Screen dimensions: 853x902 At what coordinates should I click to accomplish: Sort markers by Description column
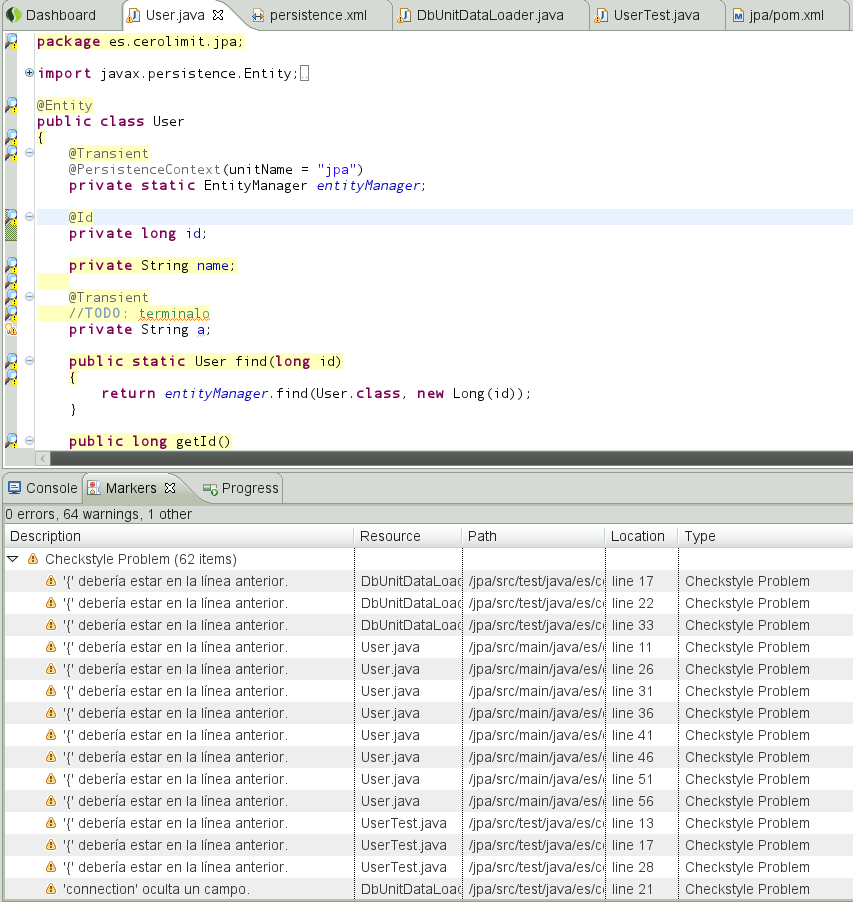[x=179, y=536]
